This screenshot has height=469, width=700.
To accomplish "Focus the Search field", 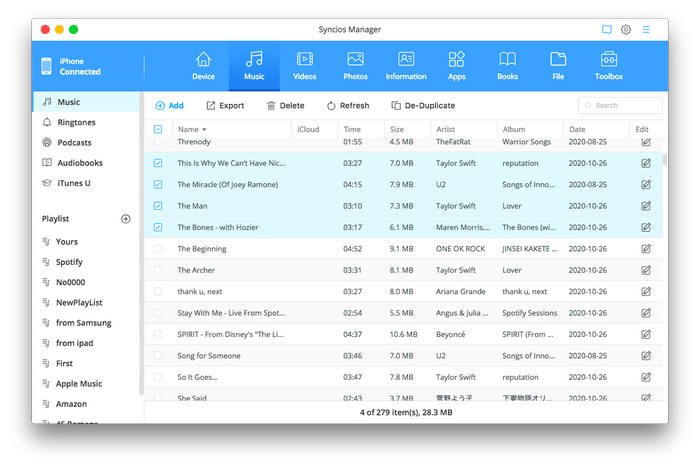I will [x=620, y=105].
